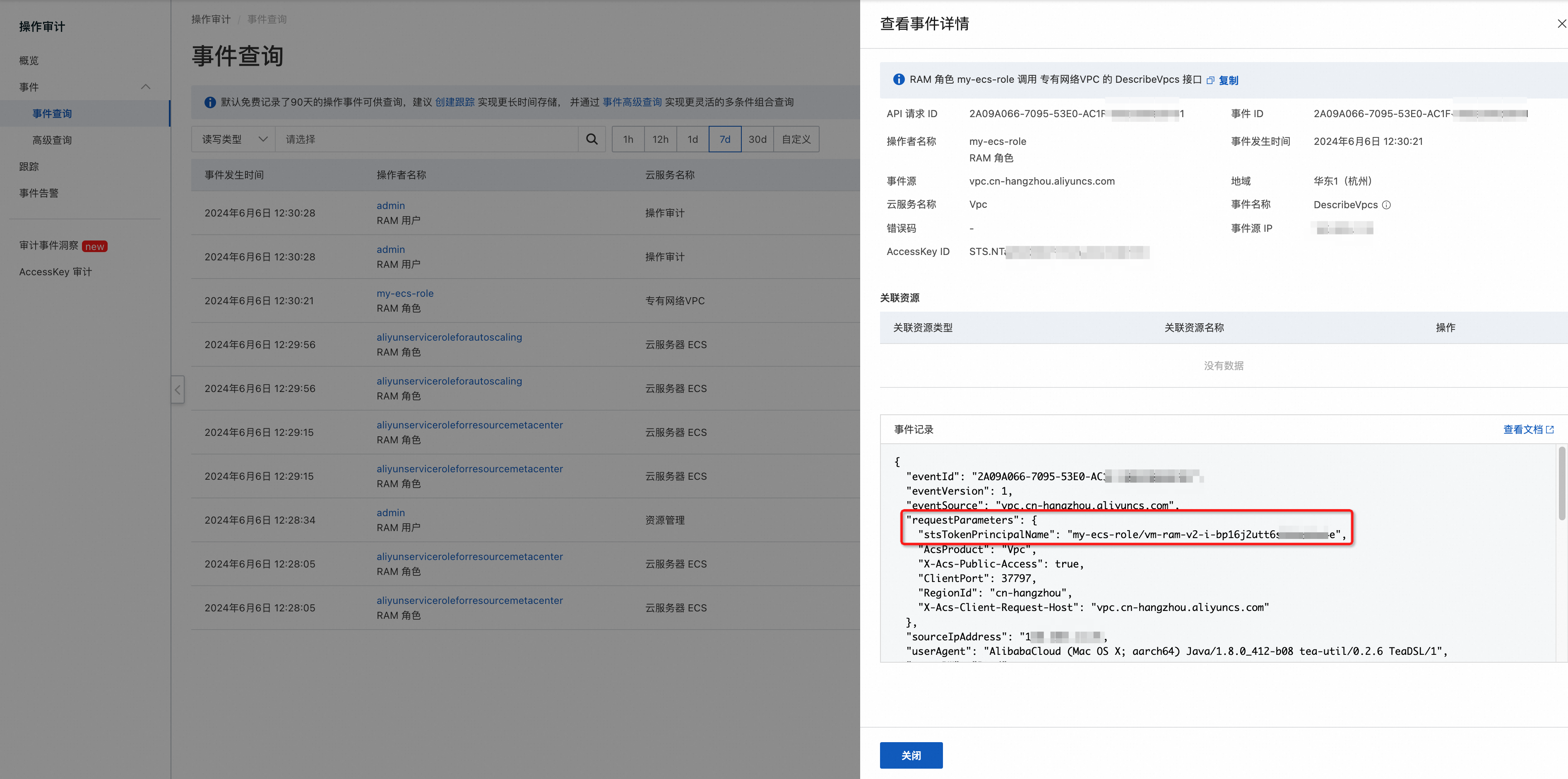1568x779 pixels.
Task: Open AccessKey 审计 sidebar item
Action: (x=55, y=272)
